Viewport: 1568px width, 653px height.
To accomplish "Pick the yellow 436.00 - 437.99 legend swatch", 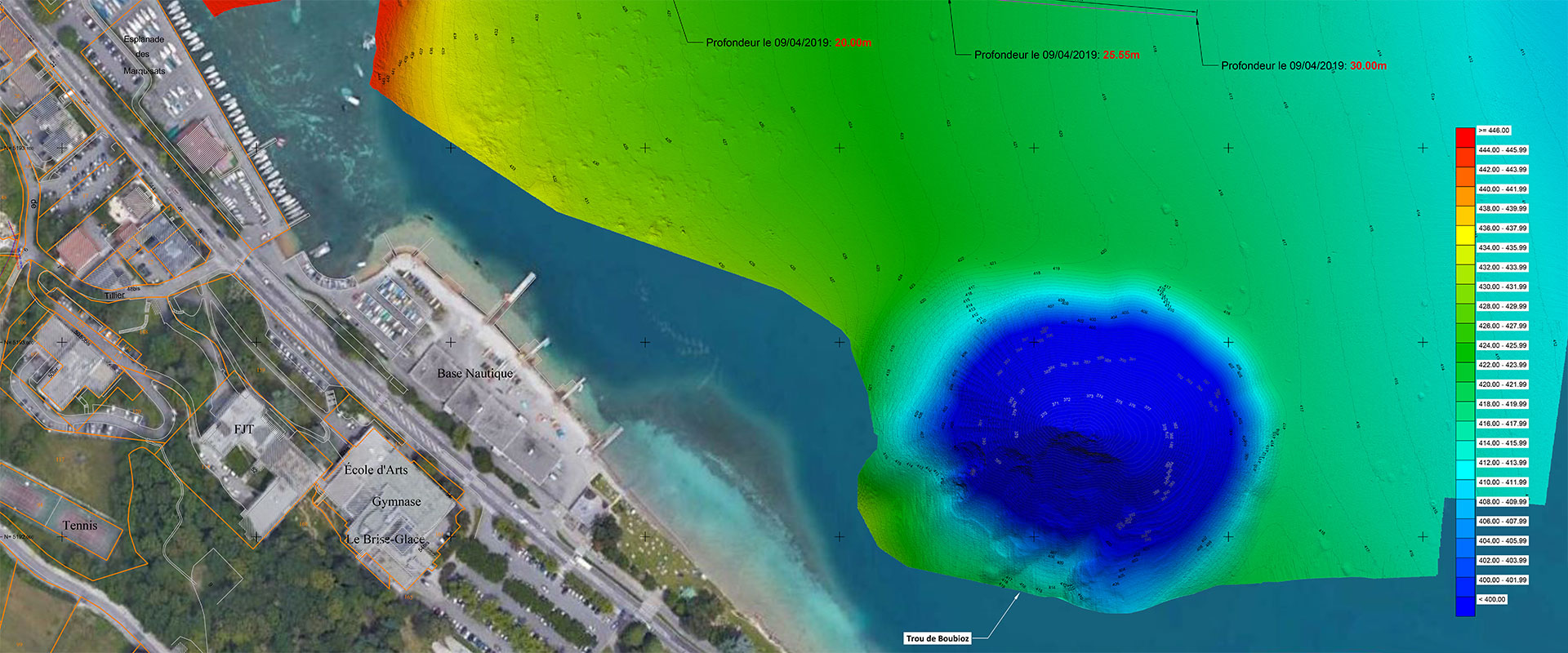I will point(1465,234).
